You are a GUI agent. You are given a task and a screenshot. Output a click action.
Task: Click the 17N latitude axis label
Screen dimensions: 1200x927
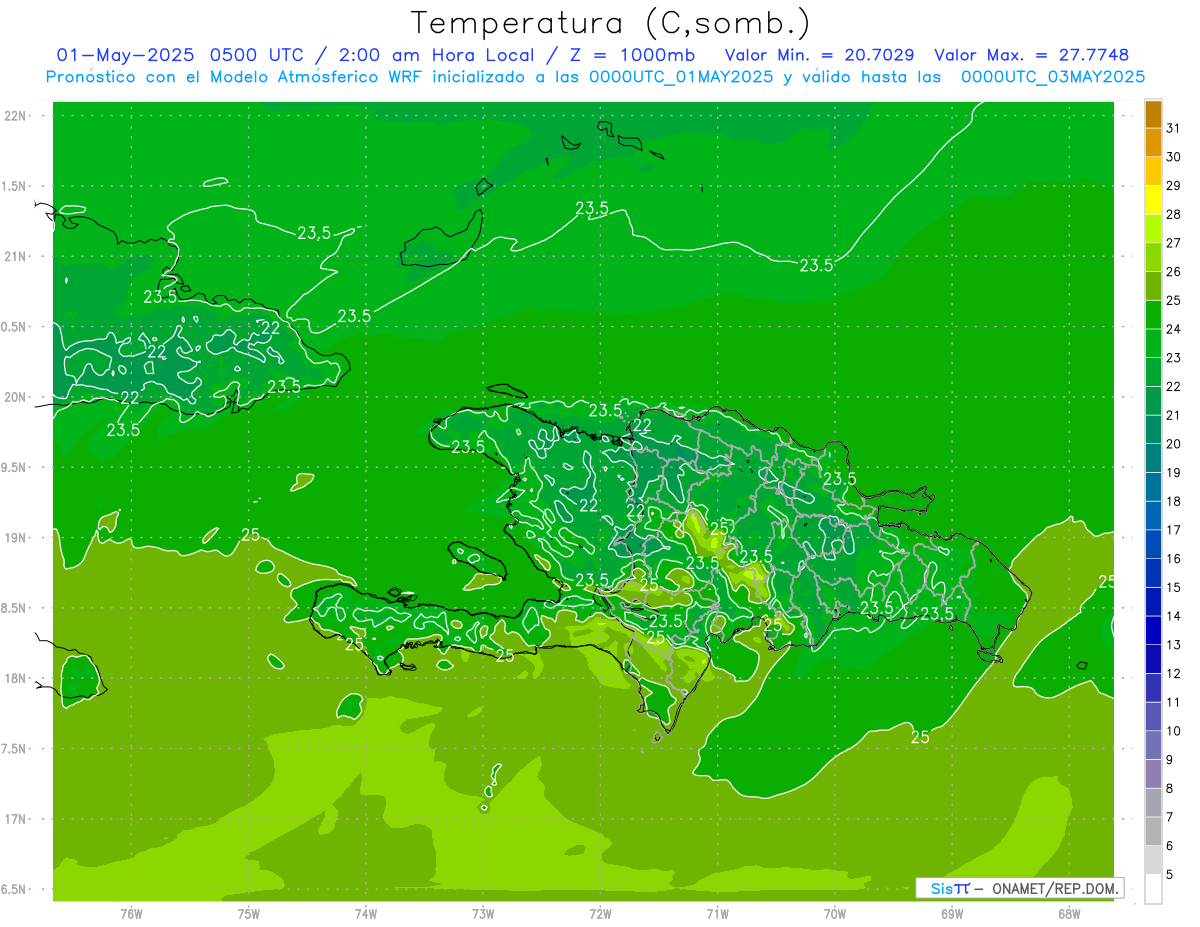pos(16,819)
